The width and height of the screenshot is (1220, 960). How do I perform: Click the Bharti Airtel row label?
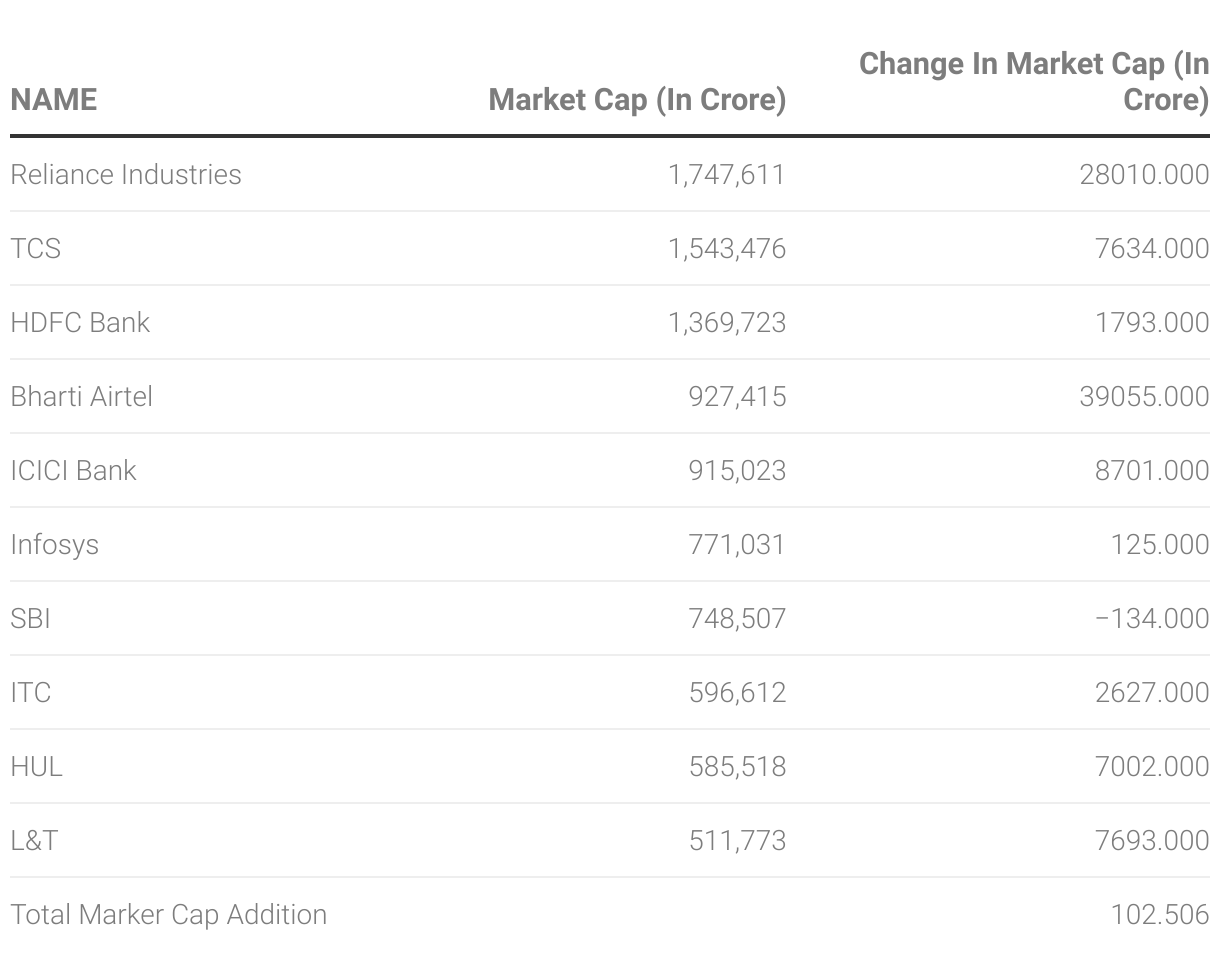click(82, 396)
